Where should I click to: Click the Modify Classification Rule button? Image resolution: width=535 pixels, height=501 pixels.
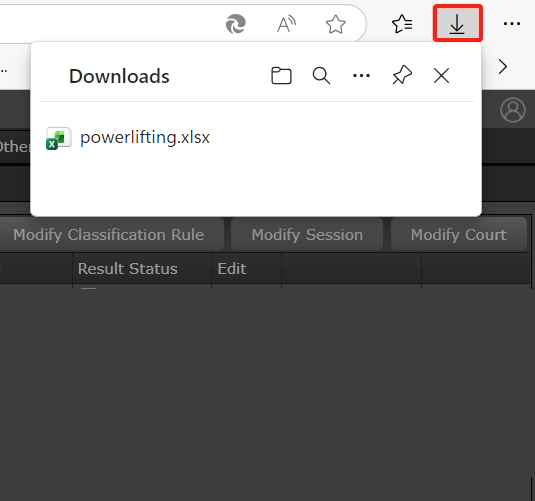pos(109,234)
